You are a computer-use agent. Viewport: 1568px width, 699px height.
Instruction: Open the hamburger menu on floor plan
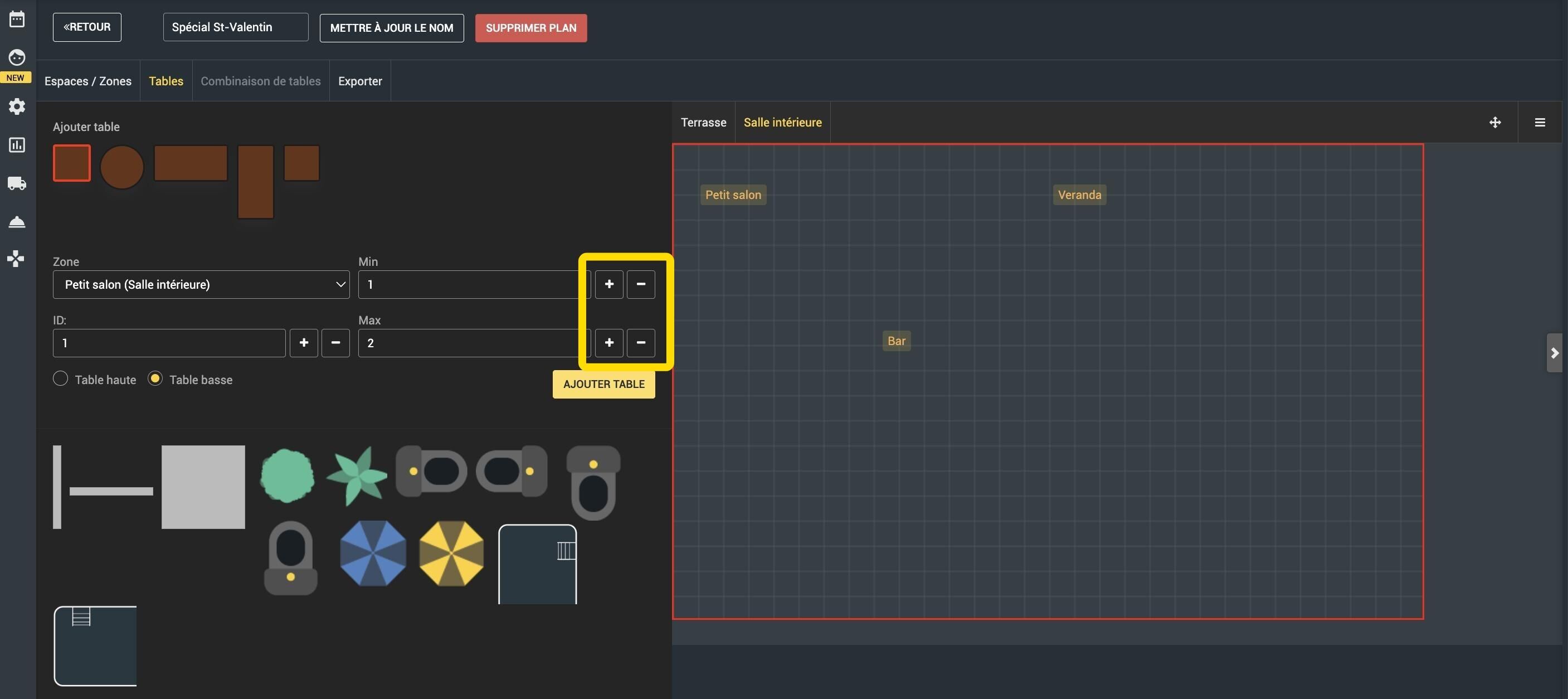pos(1540,123)
